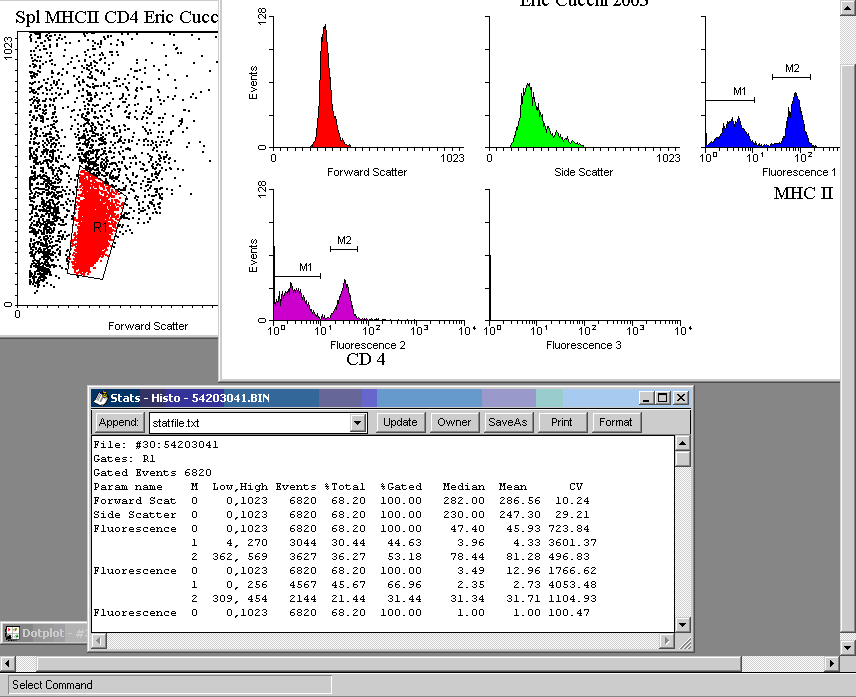
Task: Click inside the statfile.txt filename field
Action: click(248, 423)
